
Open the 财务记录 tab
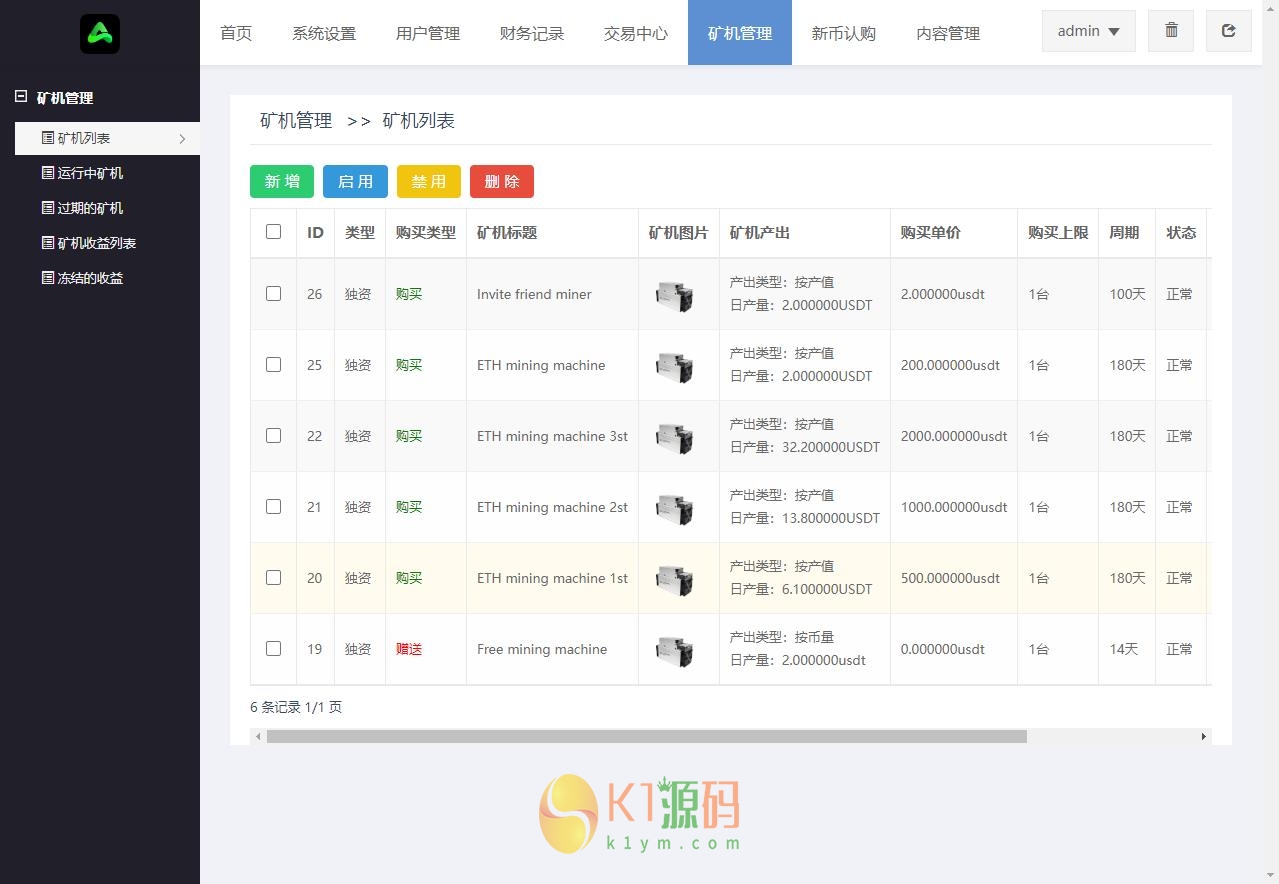pyautogui.click(x=531, y=33)
